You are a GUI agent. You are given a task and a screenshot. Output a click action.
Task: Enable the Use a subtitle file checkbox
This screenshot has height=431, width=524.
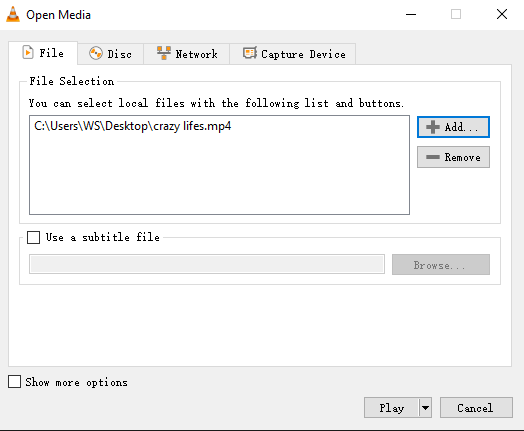tap(33, 238)
